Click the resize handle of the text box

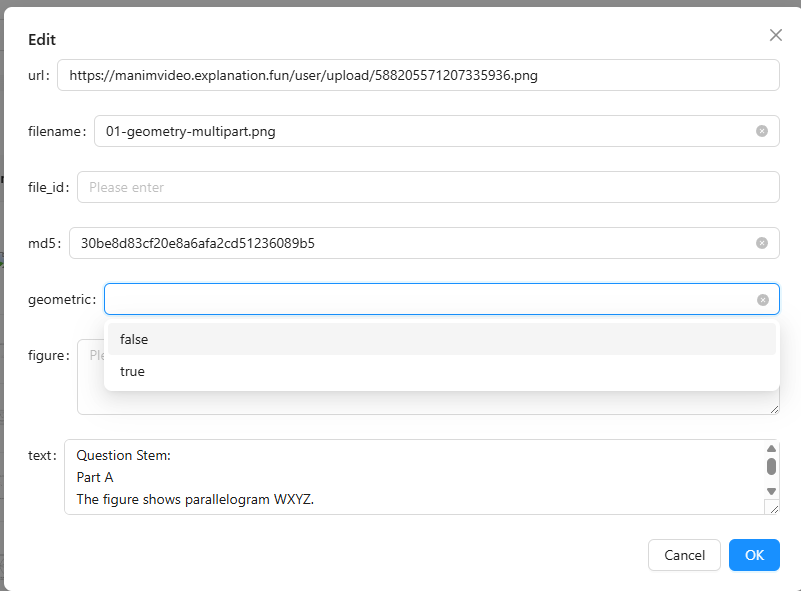click(772, 508)
